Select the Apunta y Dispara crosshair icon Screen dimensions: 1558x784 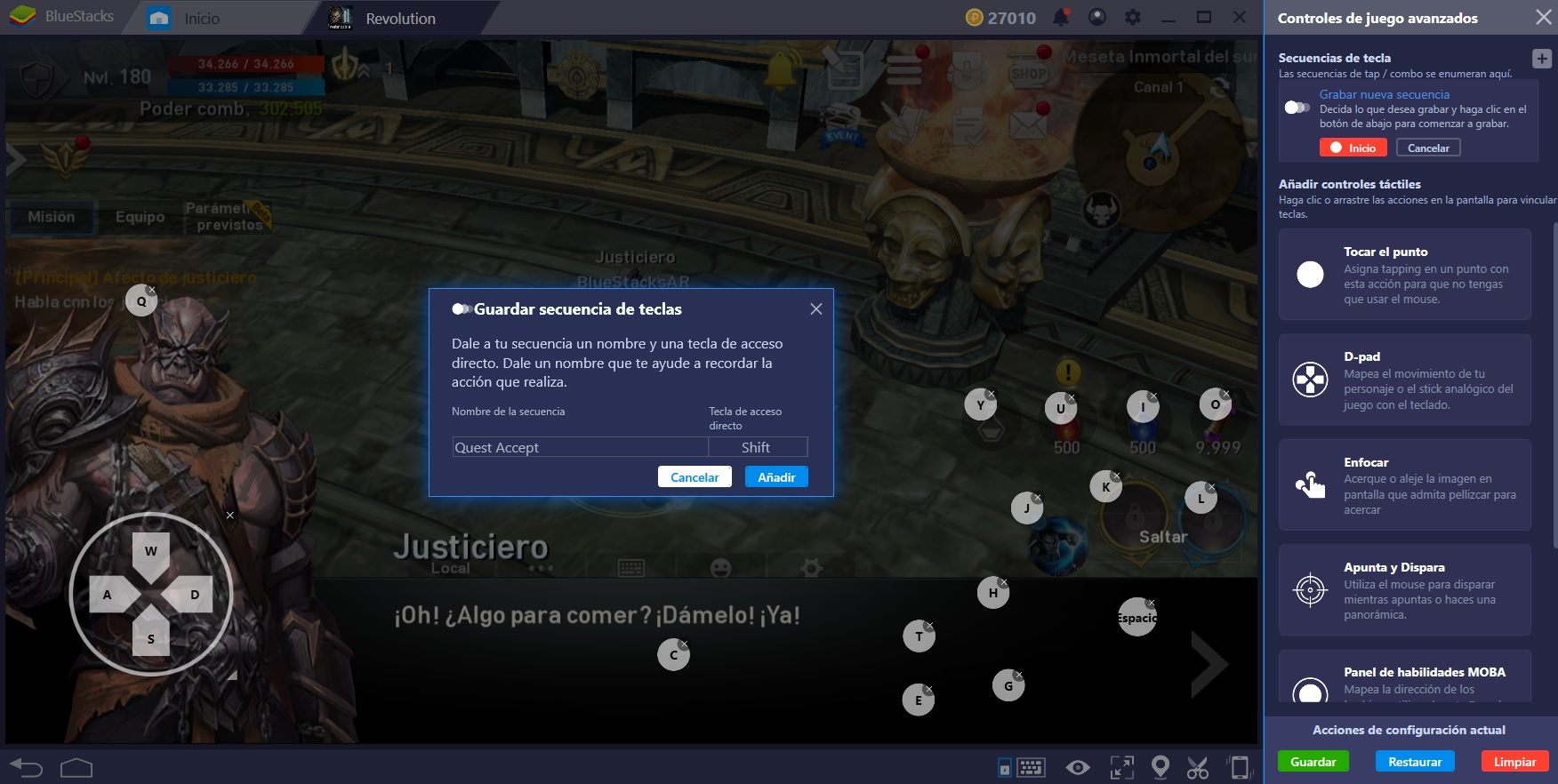point(1310,589)
